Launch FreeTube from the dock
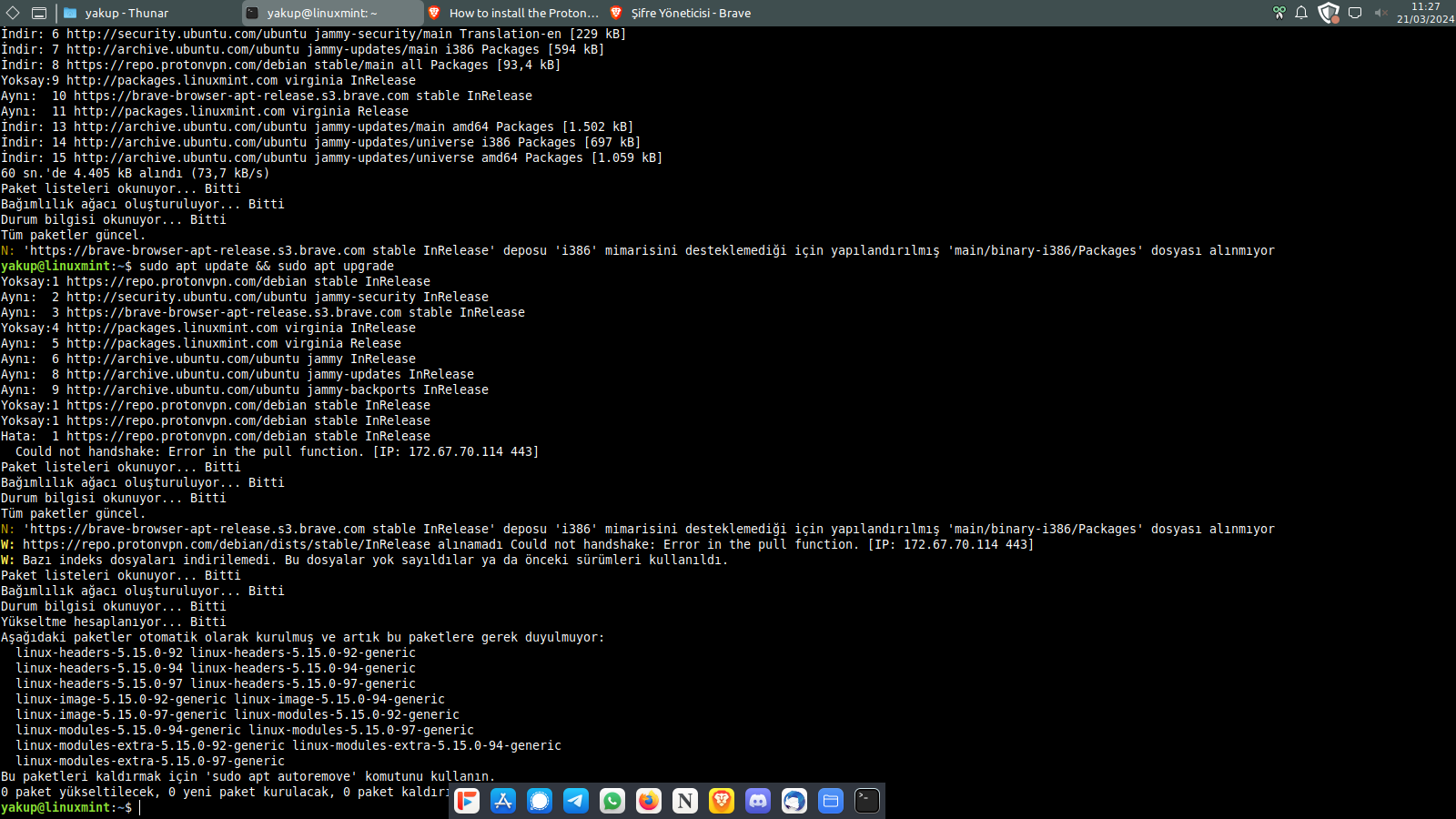 (x=467, y=801)
